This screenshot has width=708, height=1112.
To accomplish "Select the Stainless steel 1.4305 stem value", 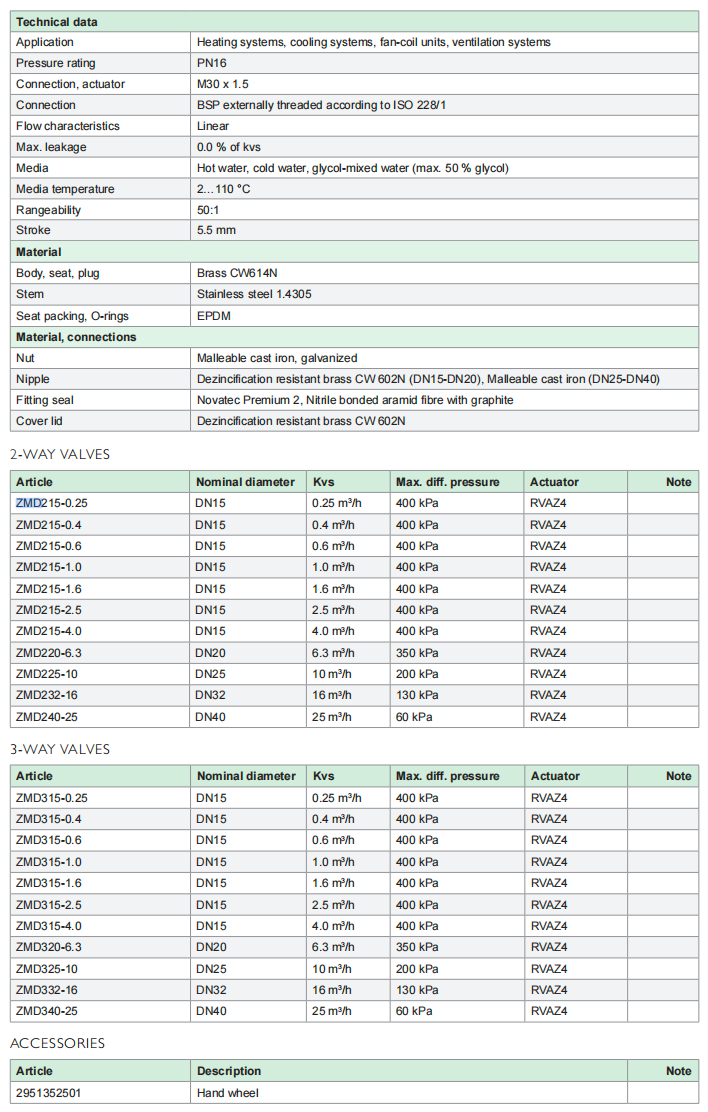I will pyautogui.click(x=260, y=294).
